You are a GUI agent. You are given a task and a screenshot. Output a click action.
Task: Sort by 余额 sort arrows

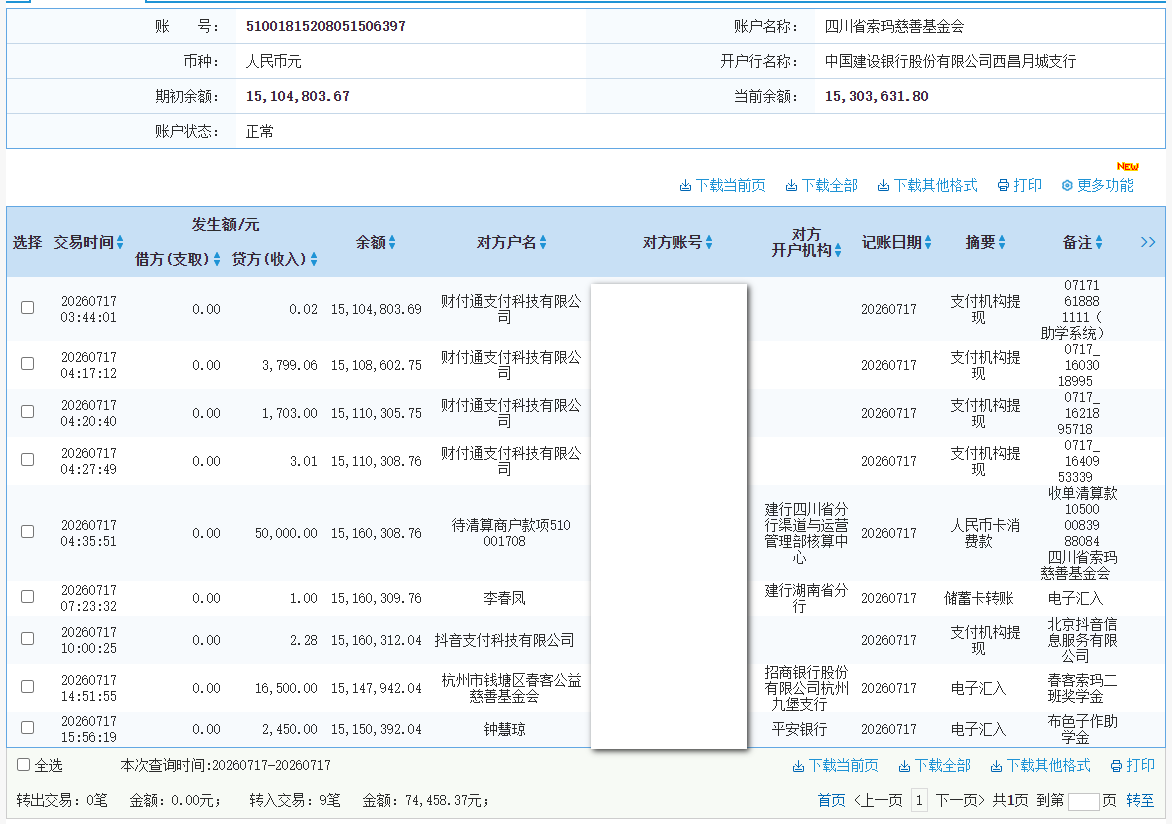[392, 242]
